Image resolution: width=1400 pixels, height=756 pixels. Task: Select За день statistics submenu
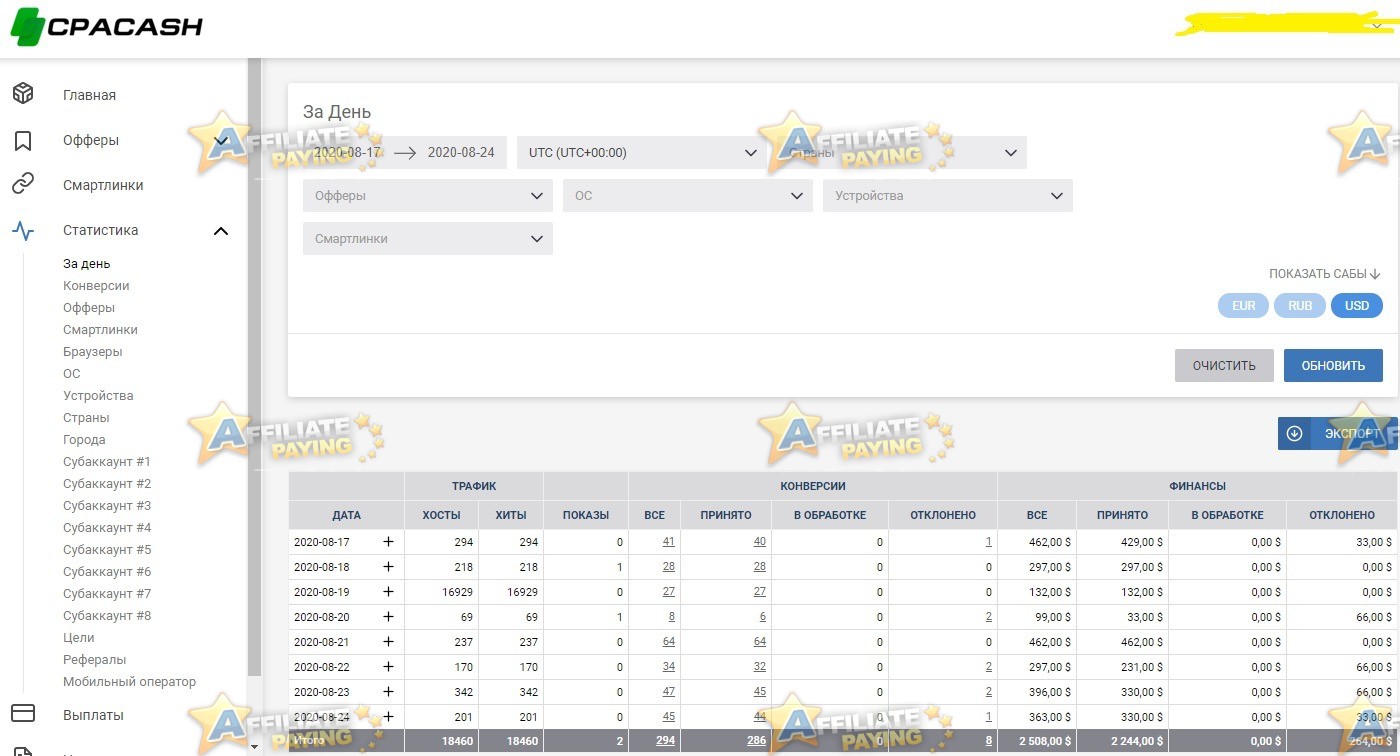tap(87, 264)
